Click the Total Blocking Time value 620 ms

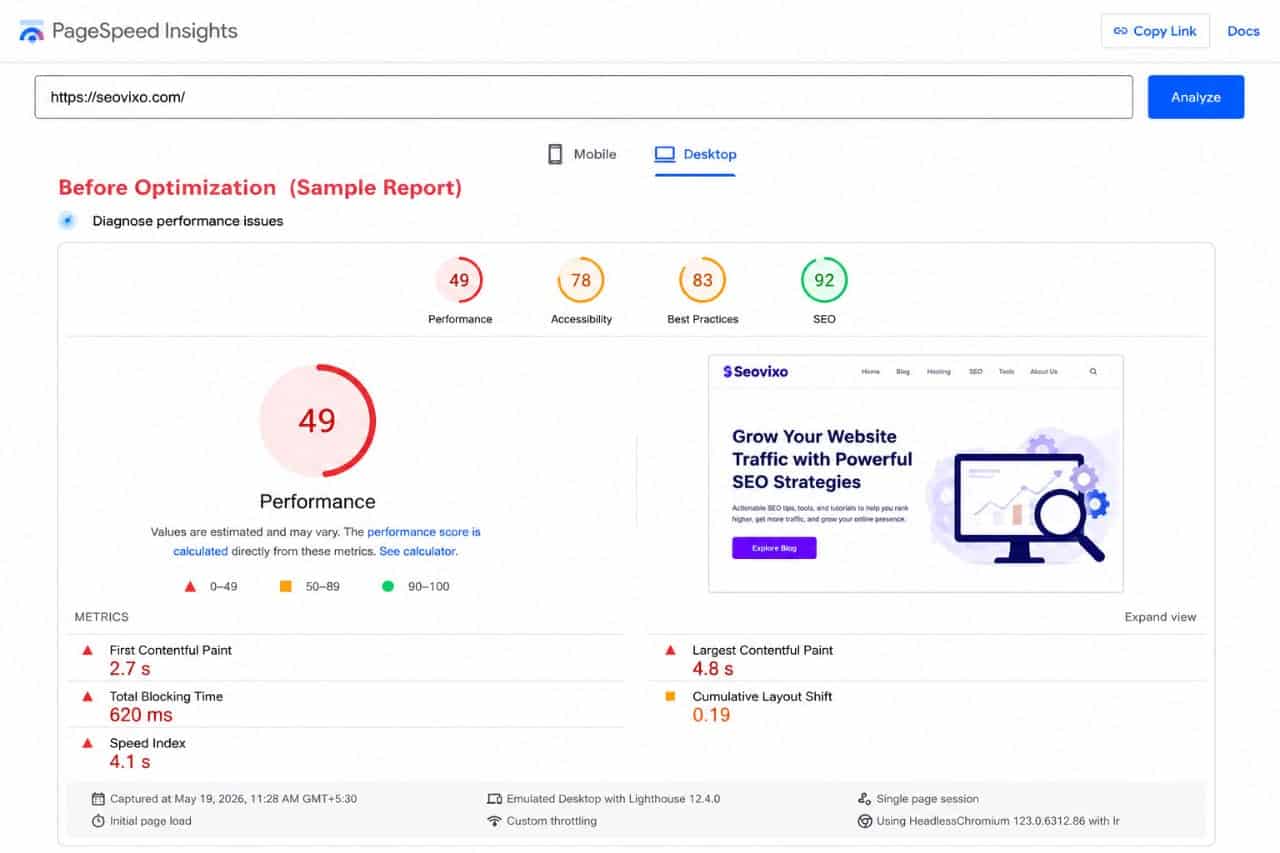click(141, 715)
